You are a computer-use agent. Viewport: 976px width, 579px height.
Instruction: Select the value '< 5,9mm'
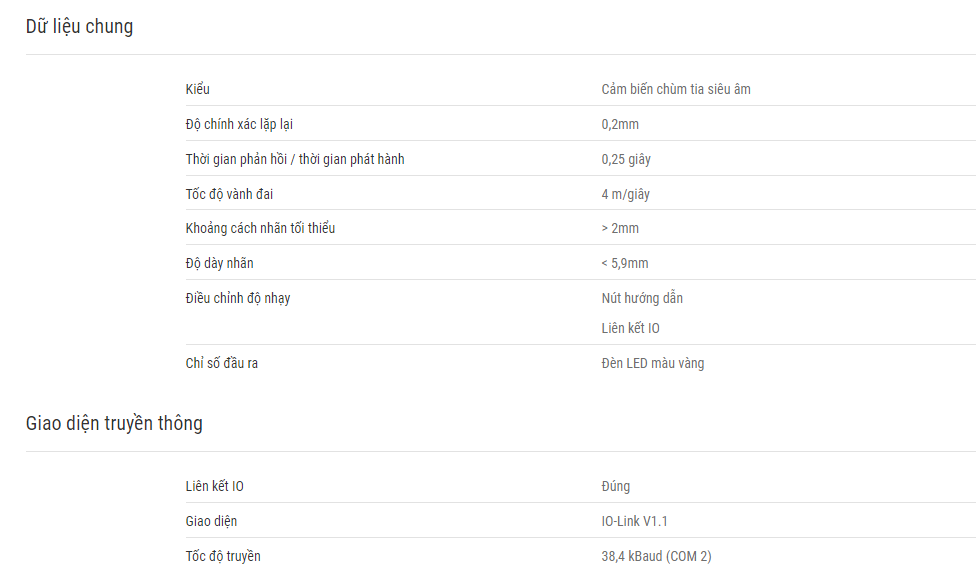[625, 263]
